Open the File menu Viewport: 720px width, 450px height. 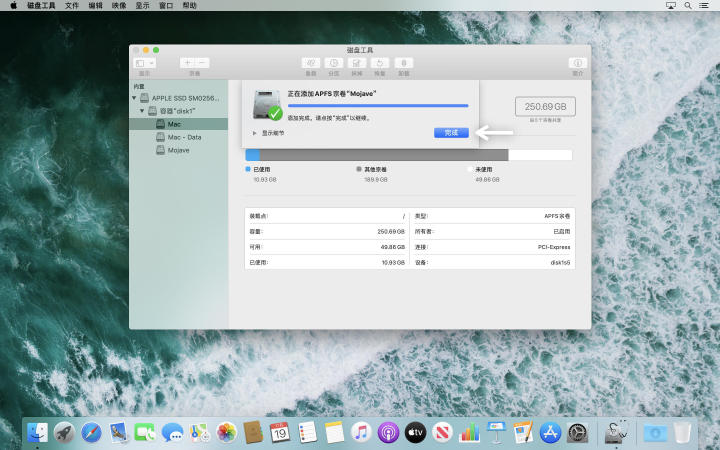click(72, 6)
